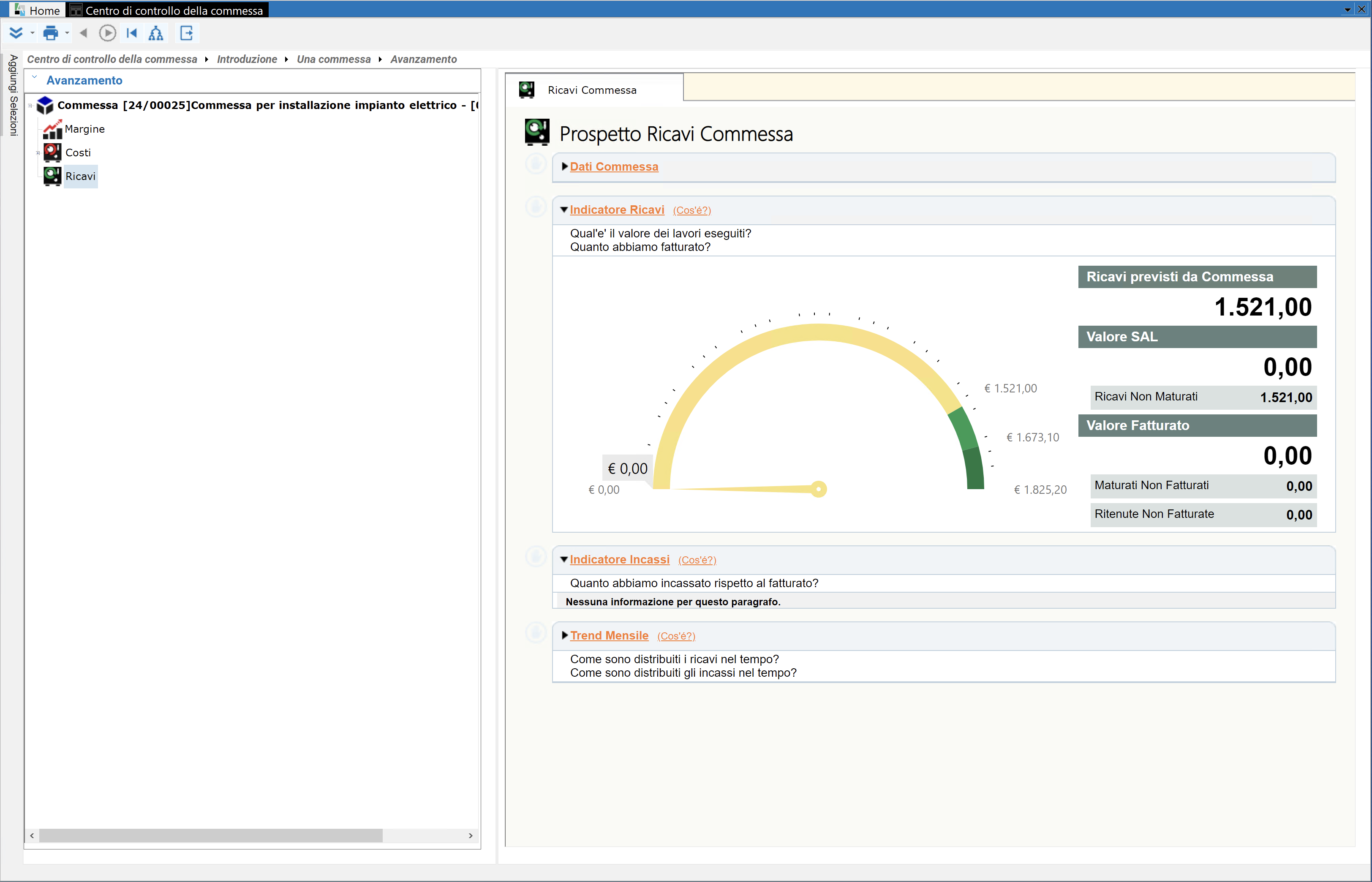This screenshot has height=882, width=1372.
Task: Click the Avanzamento breadcrumb item
Action: coord(424,59)
